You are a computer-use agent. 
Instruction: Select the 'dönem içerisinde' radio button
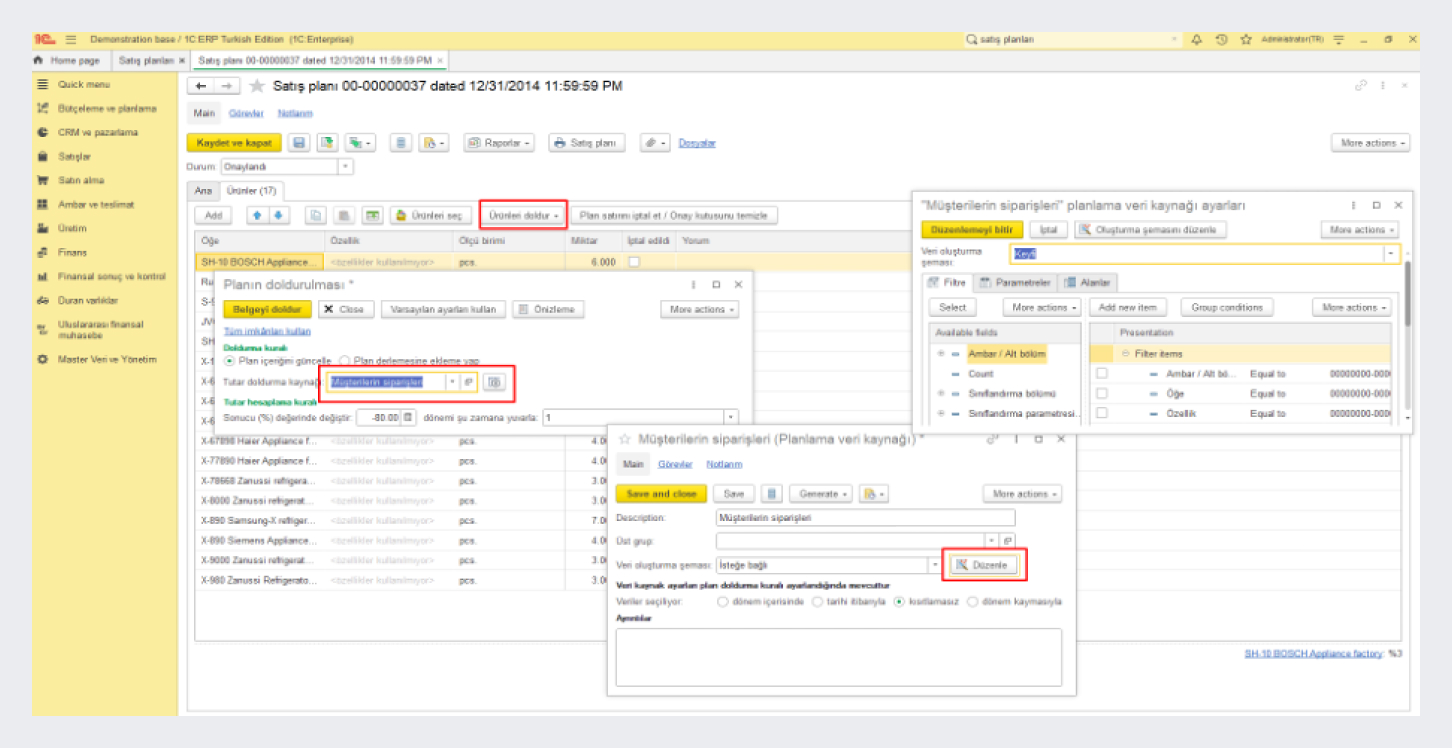tap(723, 602)
